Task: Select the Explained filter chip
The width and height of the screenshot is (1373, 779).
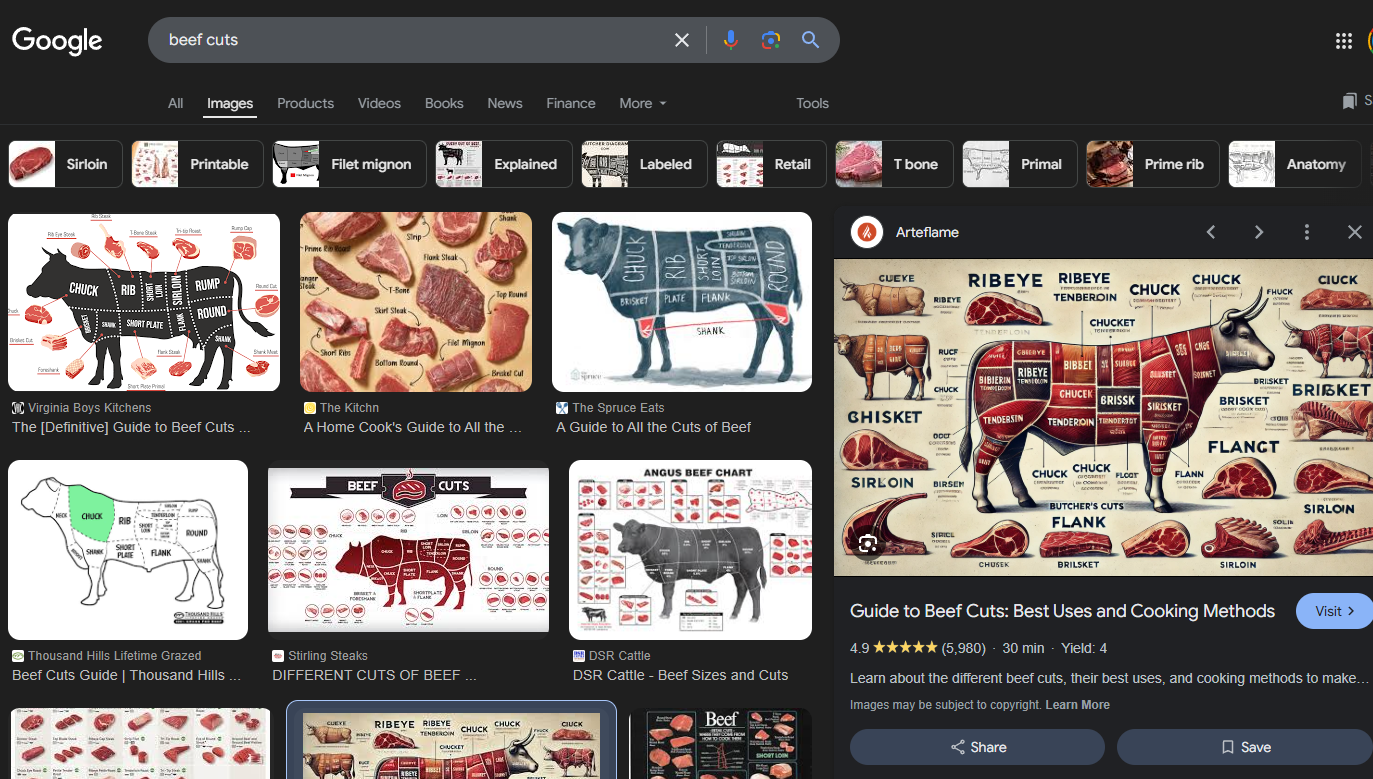Action: (504, 164)
